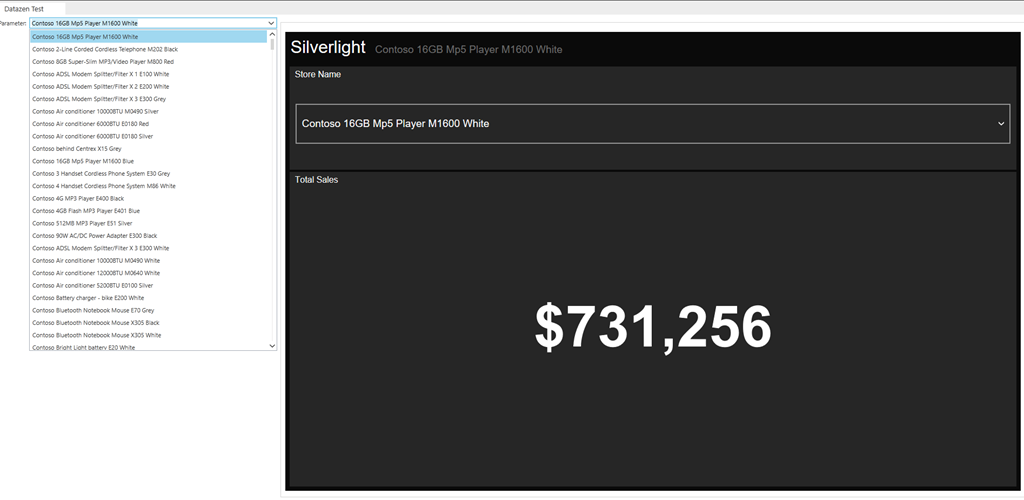1024x500 pixels.
Task: Pick Contoso Air conditioner 10000BTU M0490 Silver
Action: click(x=95, y=111)
